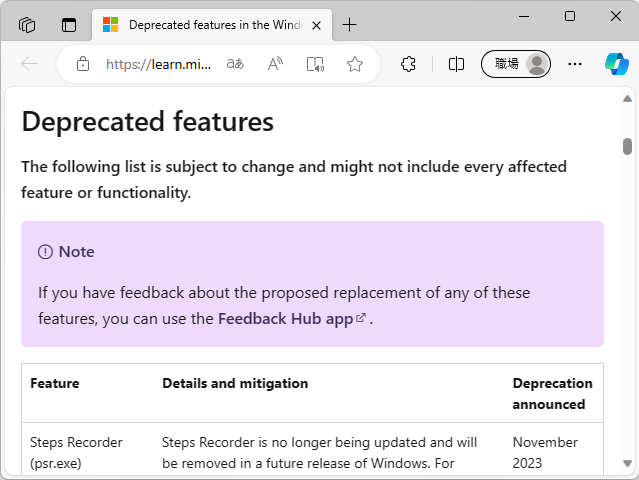Image resolution: width=639 pixels, height=480 pixels.
Task: Toggle split screen view
Action: point(456,64)
